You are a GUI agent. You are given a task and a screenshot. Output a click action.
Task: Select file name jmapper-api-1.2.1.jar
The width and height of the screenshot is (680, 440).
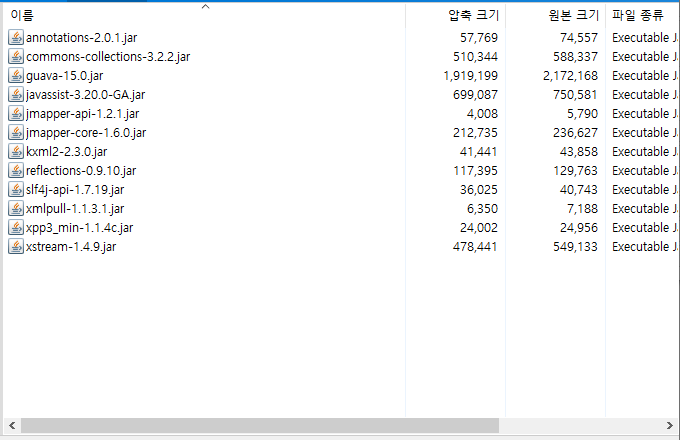82,114
